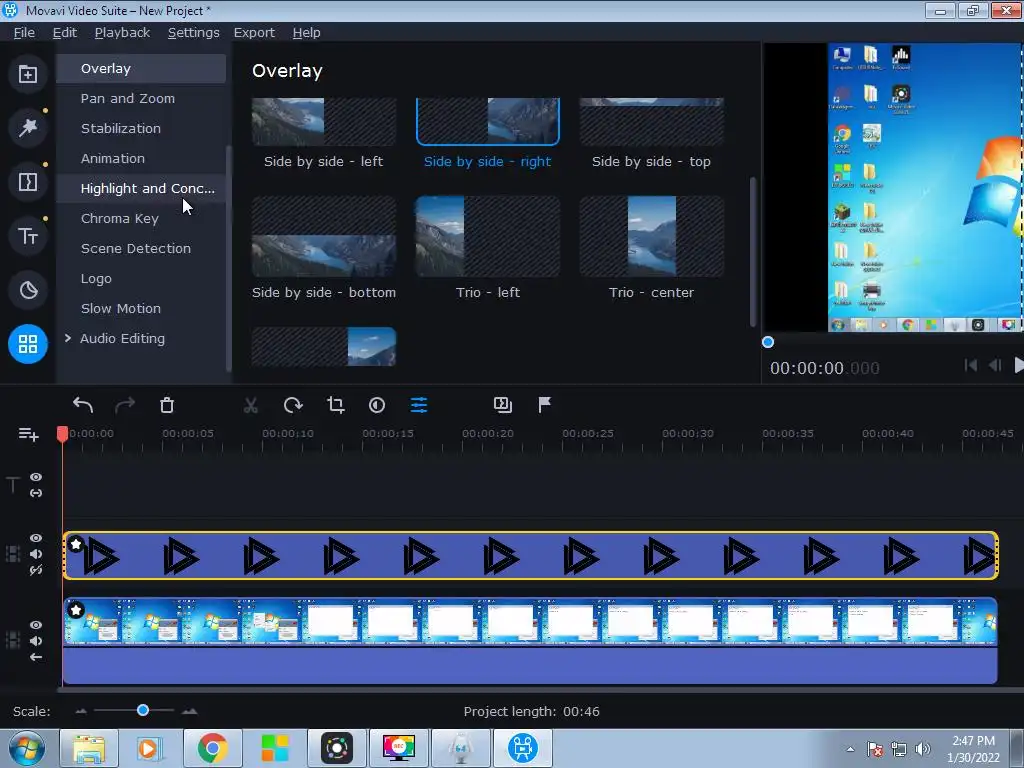
Task: Click the zoom out timeline icon
Action: coord(81,711)
